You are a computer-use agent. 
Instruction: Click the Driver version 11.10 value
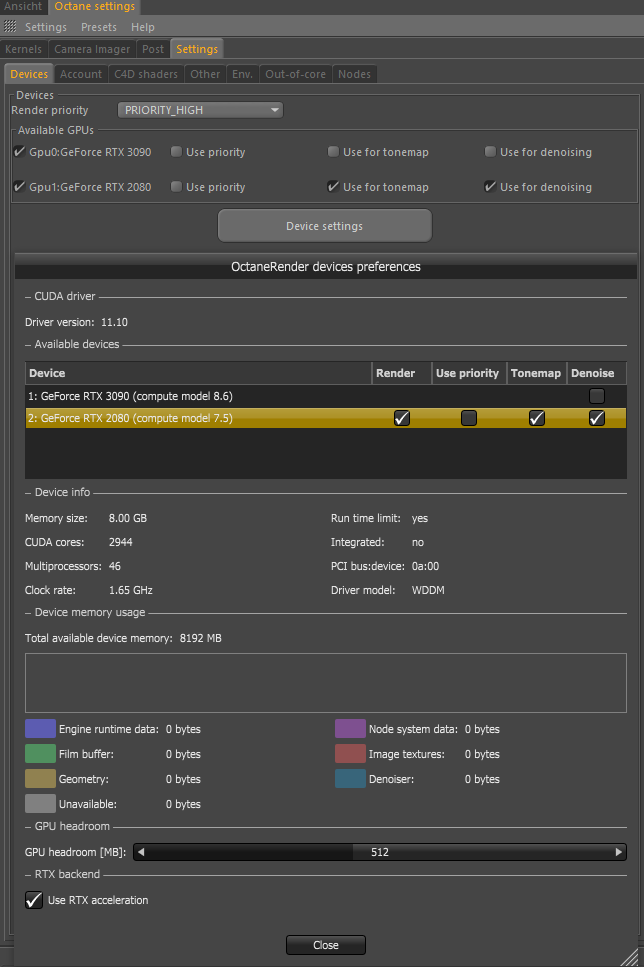coord(115,322)
